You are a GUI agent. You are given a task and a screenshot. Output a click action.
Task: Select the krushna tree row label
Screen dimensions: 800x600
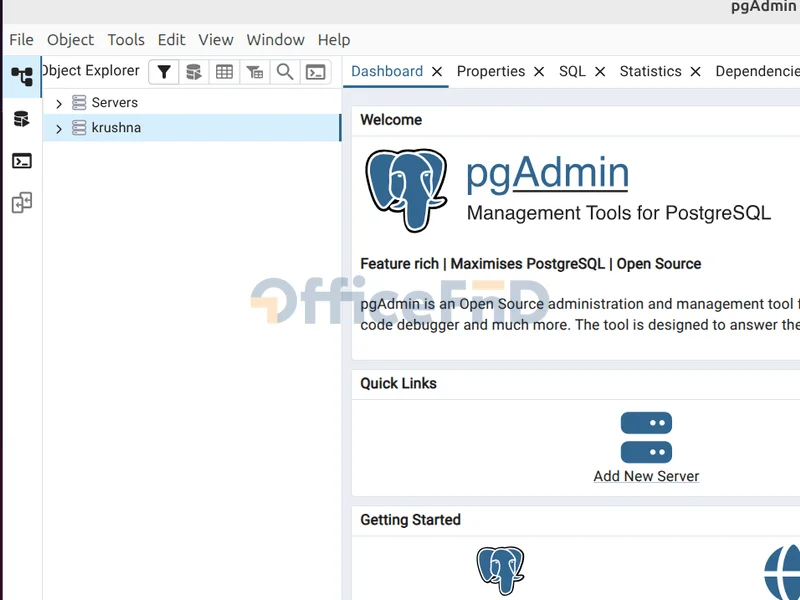point(116,128)
